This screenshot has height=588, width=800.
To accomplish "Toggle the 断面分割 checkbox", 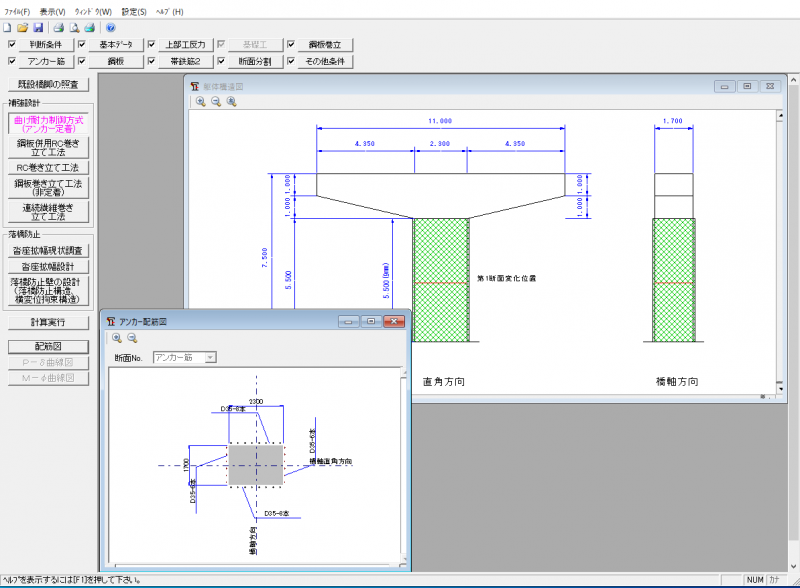I will coord(221,61).
